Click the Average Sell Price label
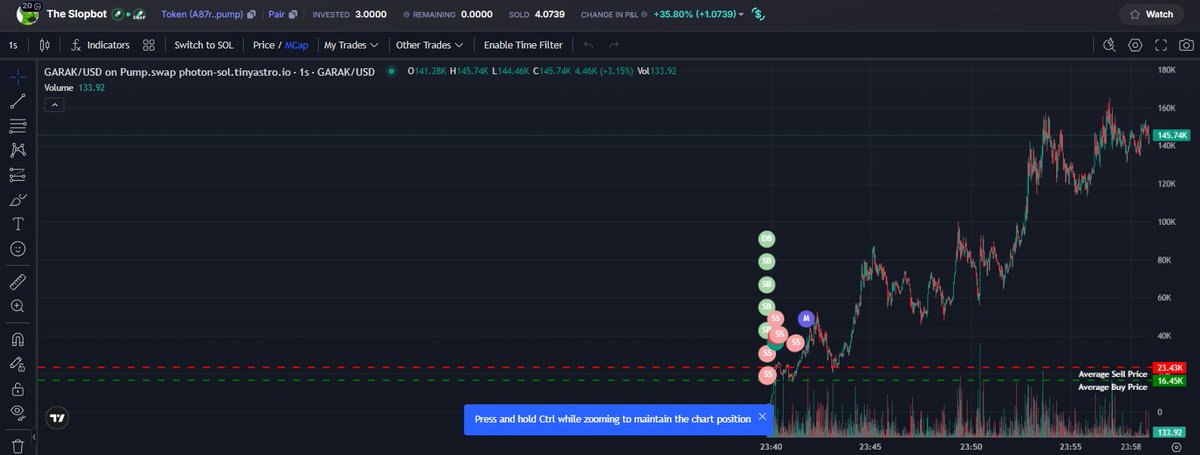 (x=1112, y=373)
